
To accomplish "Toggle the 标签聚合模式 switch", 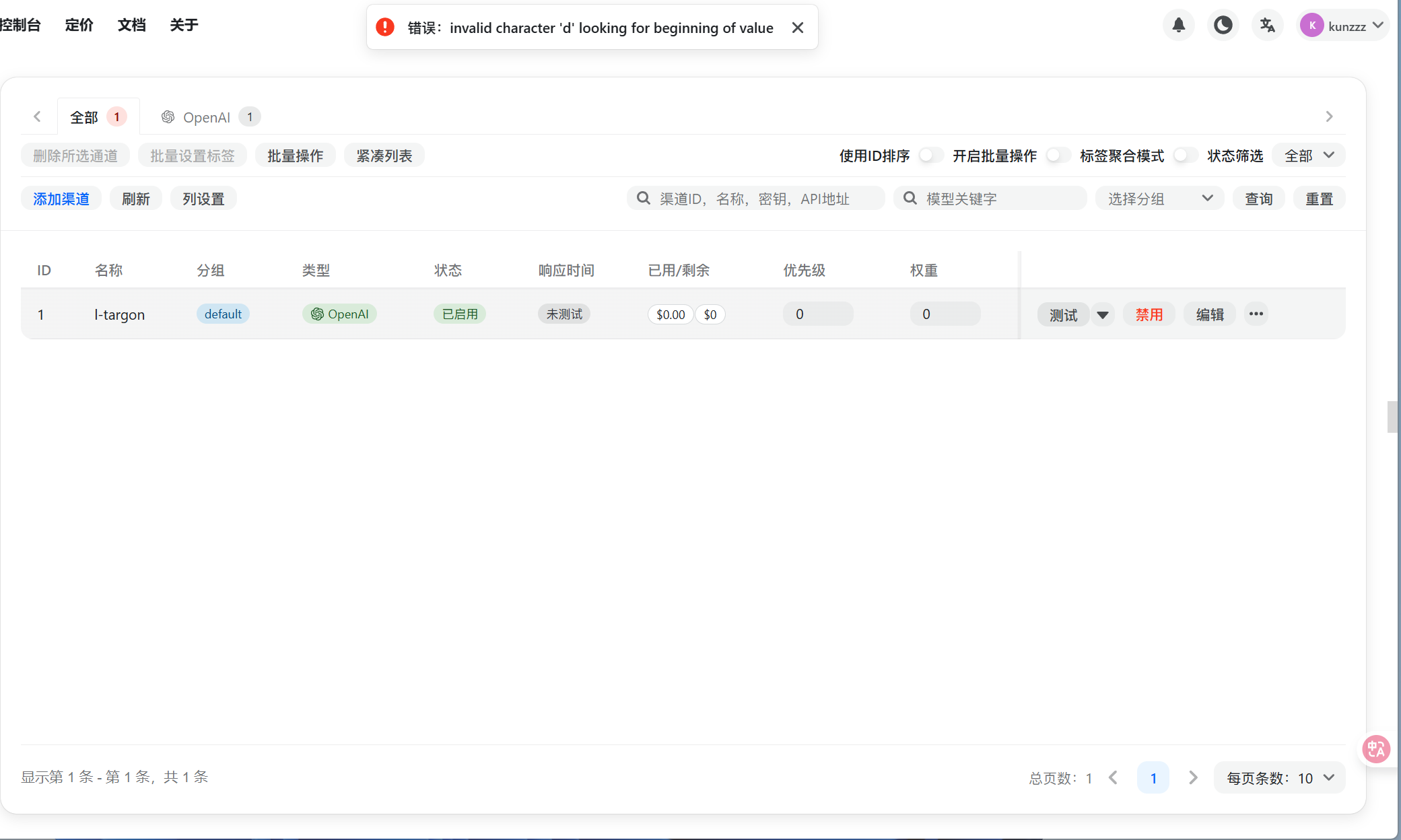I will point(1185,155).
